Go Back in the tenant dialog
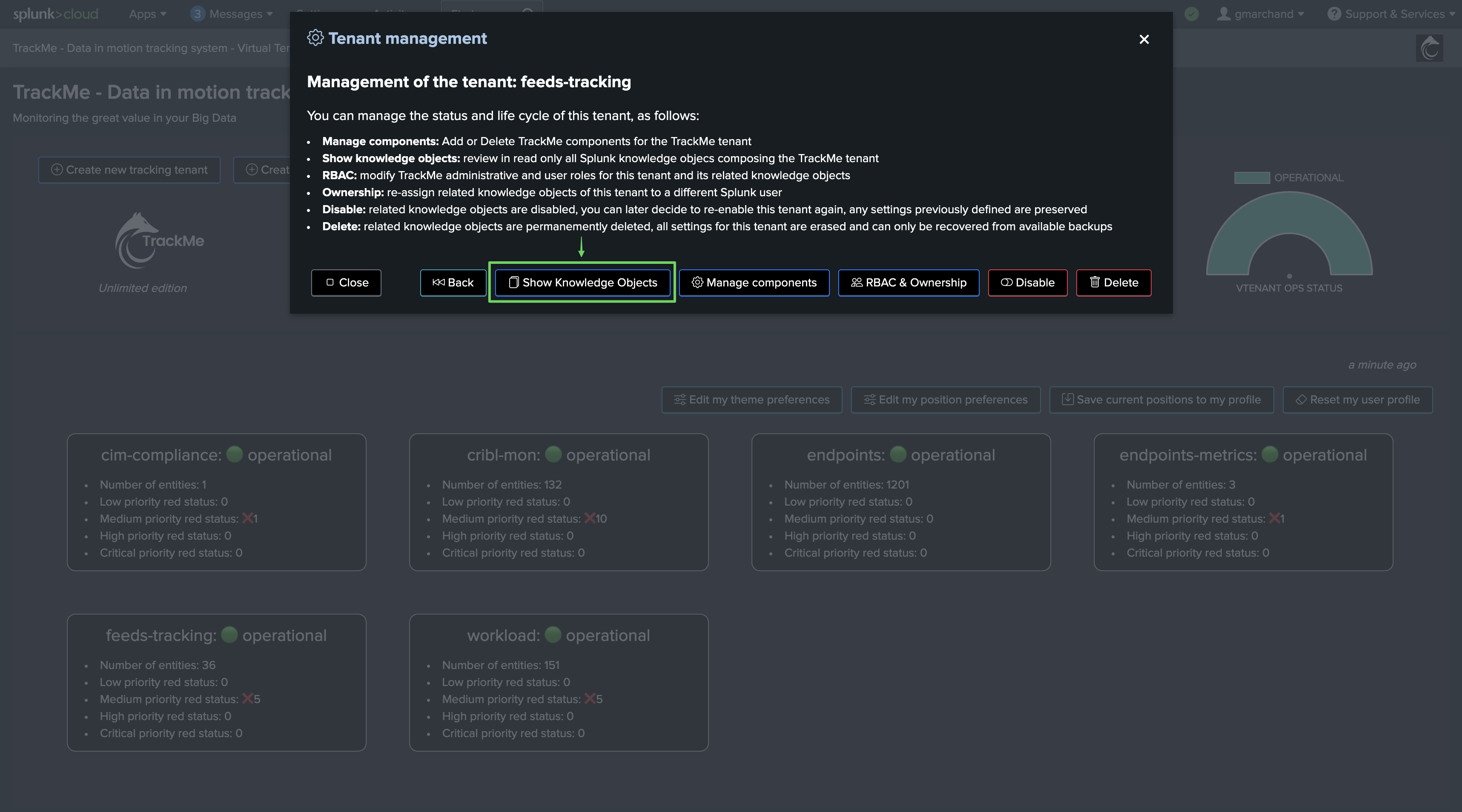This screenshot has height=812, width=1462. pos(453,283)
